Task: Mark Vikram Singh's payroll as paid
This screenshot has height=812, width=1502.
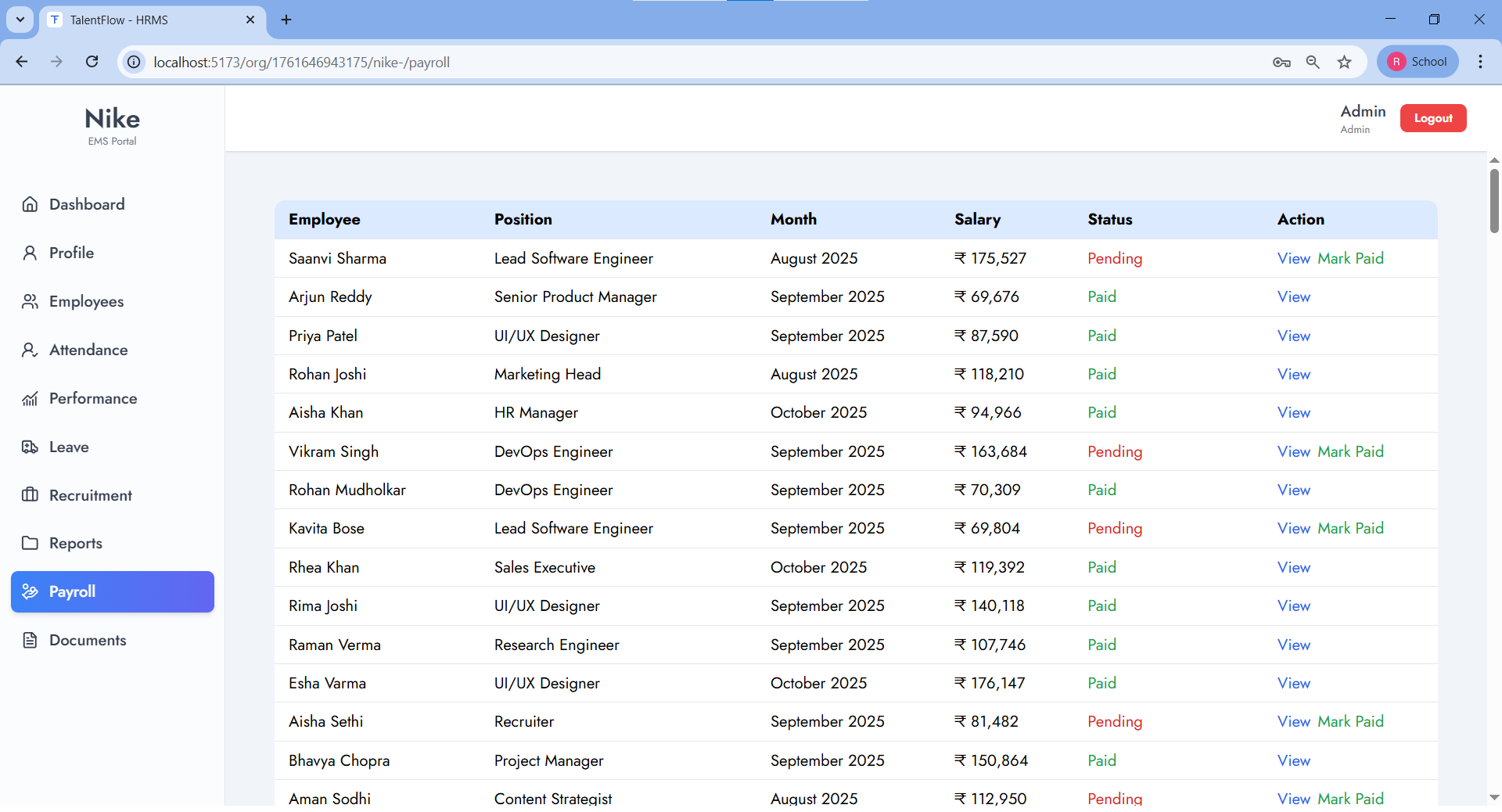Action: [1351, 451]
